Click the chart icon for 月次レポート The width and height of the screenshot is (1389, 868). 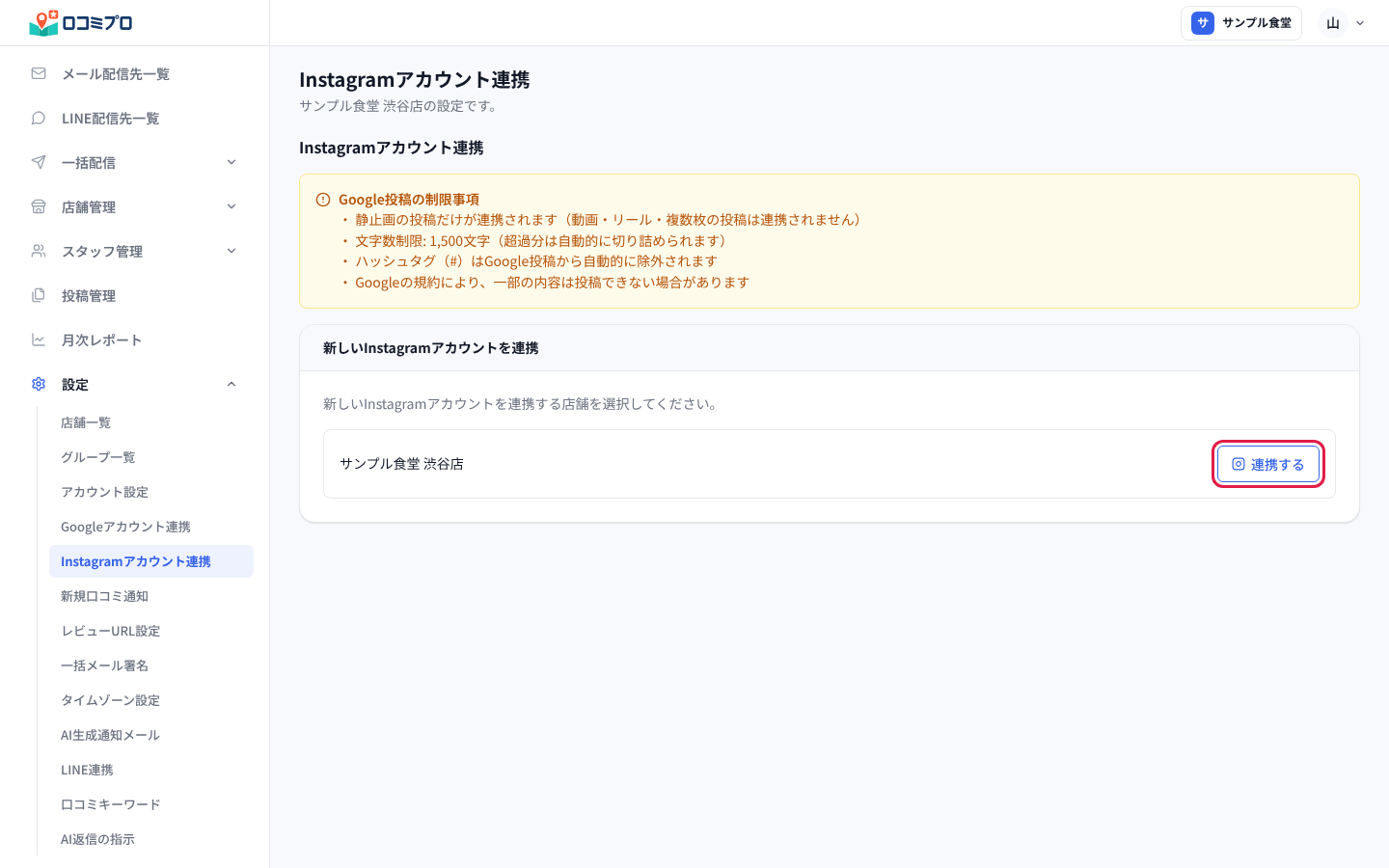click(x=39, y=339)
